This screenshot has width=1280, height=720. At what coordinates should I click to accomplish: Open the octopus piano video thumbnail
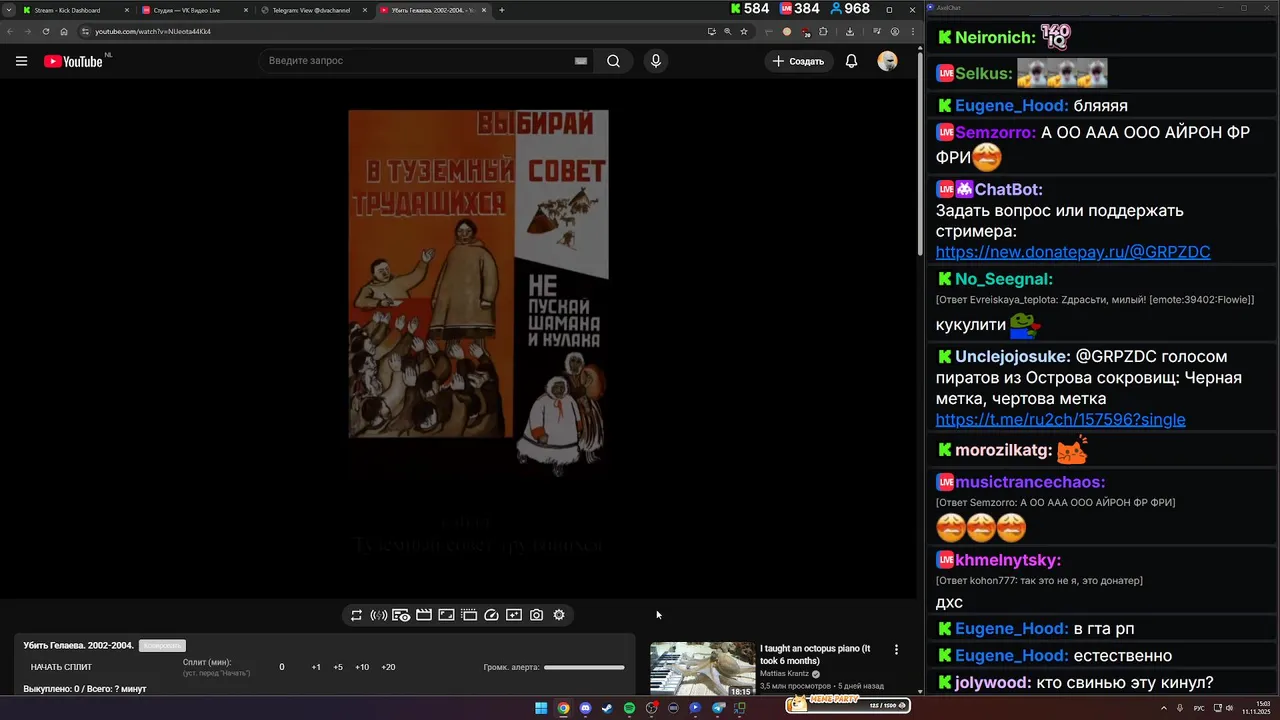coord(703,668)
